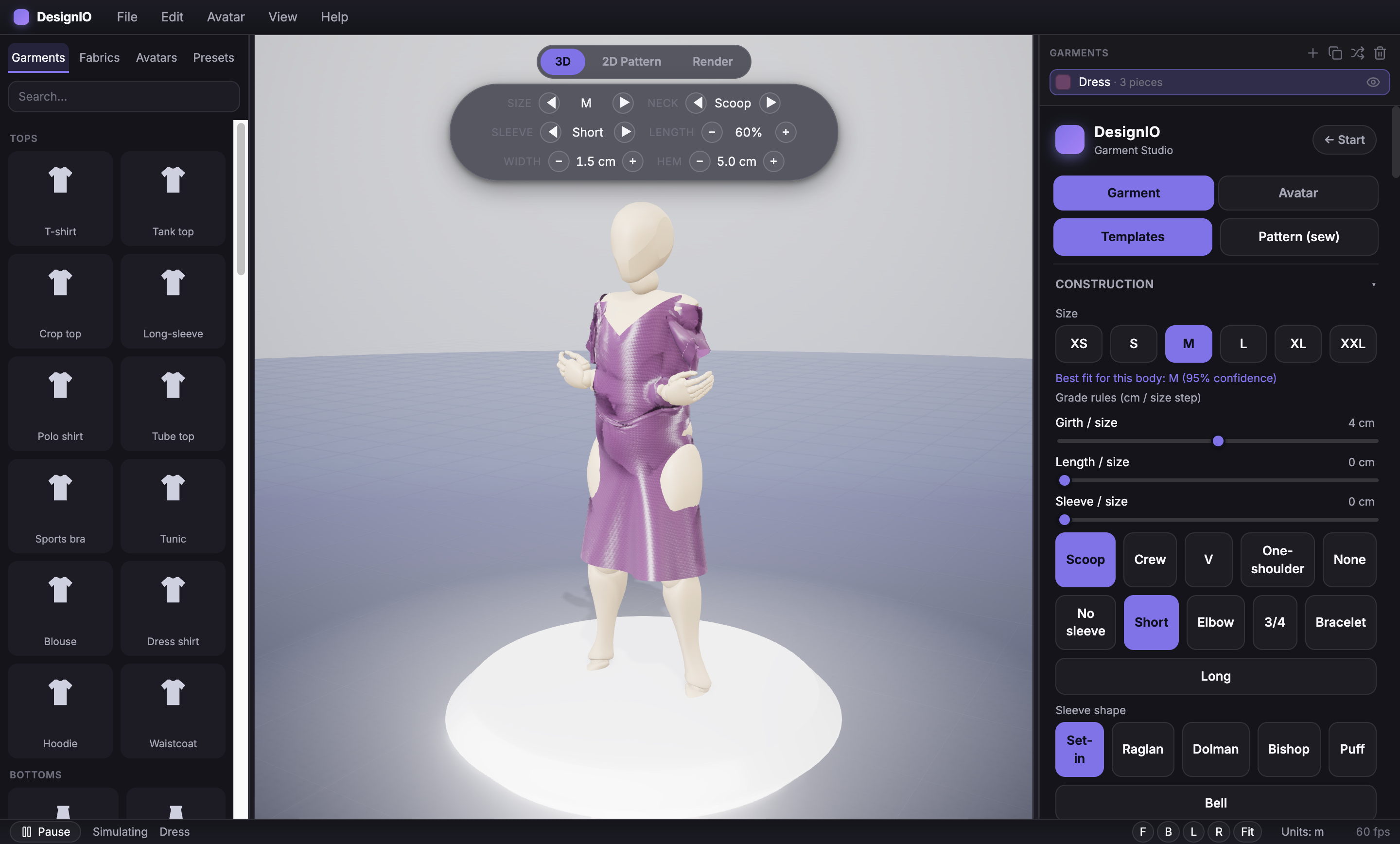This screenshot has width=1400, height=844.
Task: Select size L
Action: pos(1243,344)
